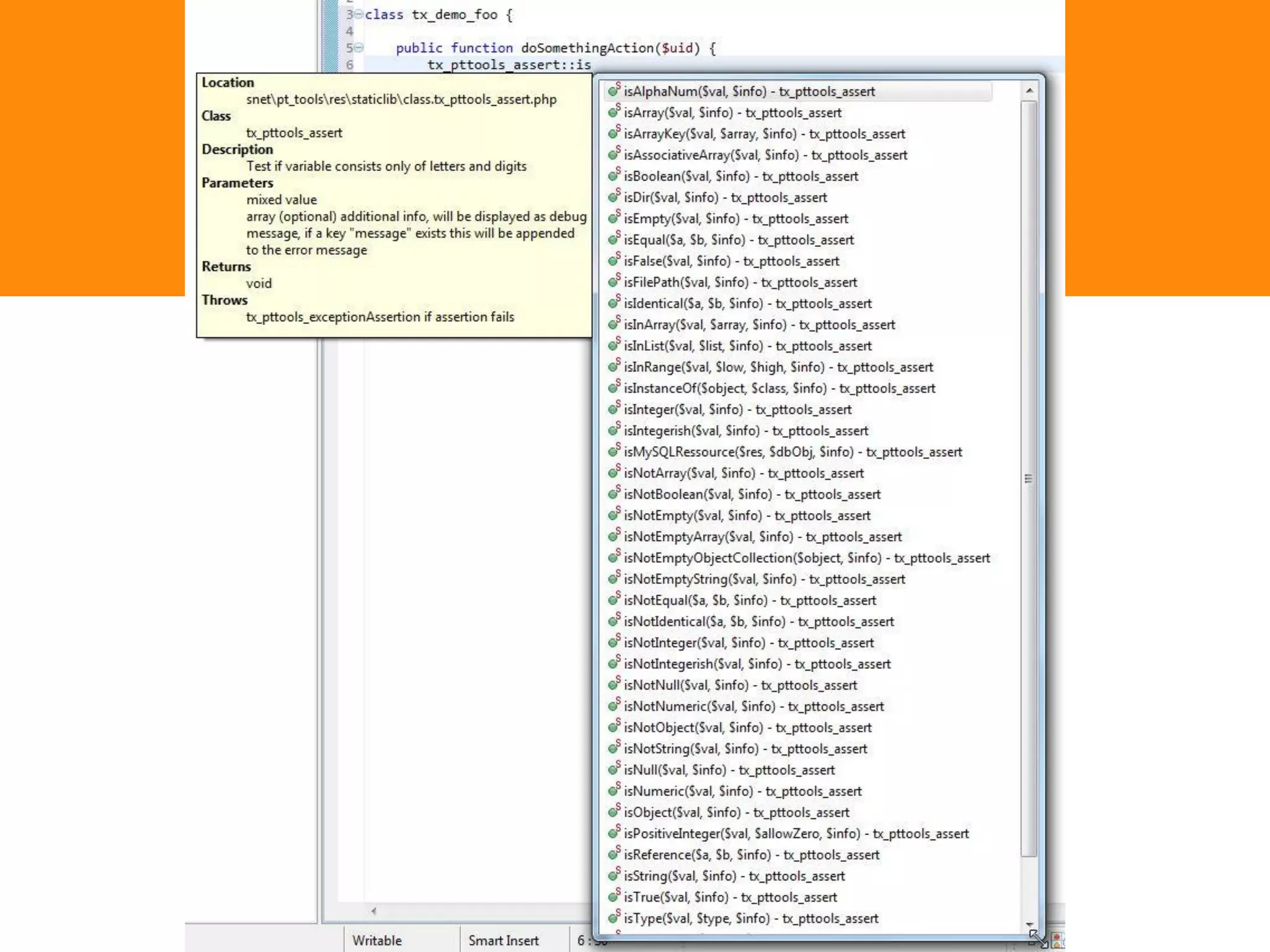Click the Smart Insert status field

(x=504, y=940)
